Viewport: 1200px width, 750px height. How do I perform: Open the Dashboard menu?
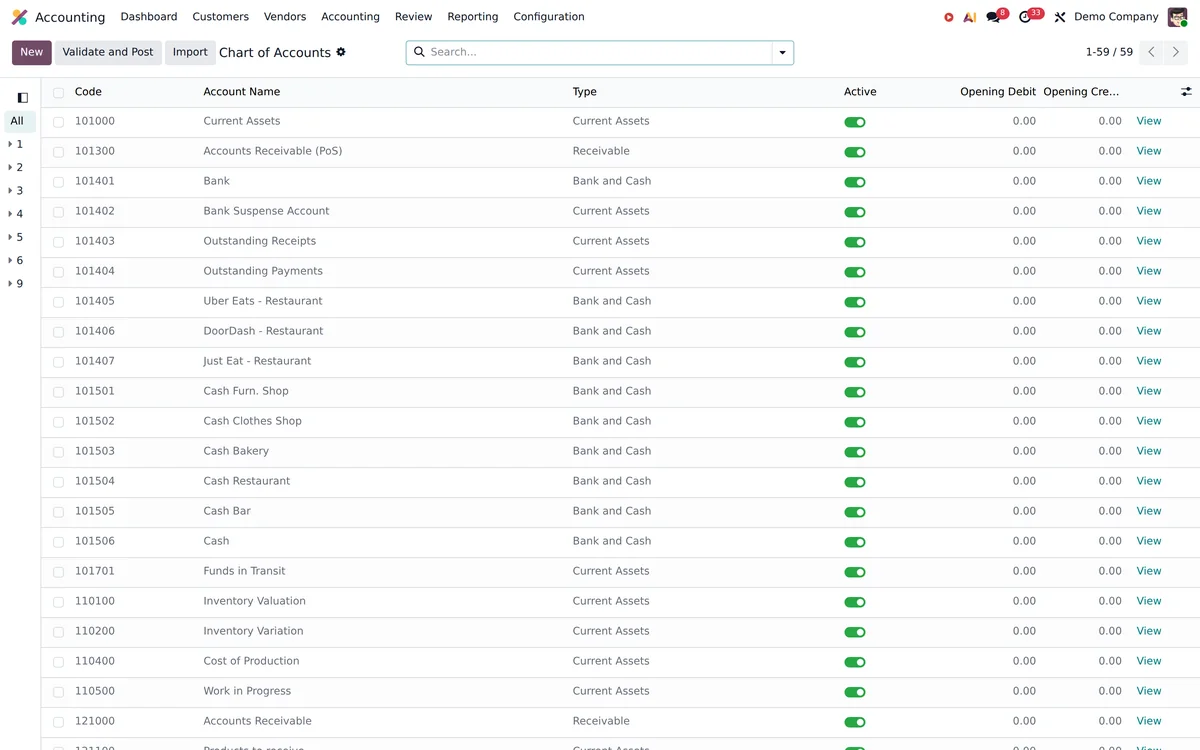click(149, 17)
